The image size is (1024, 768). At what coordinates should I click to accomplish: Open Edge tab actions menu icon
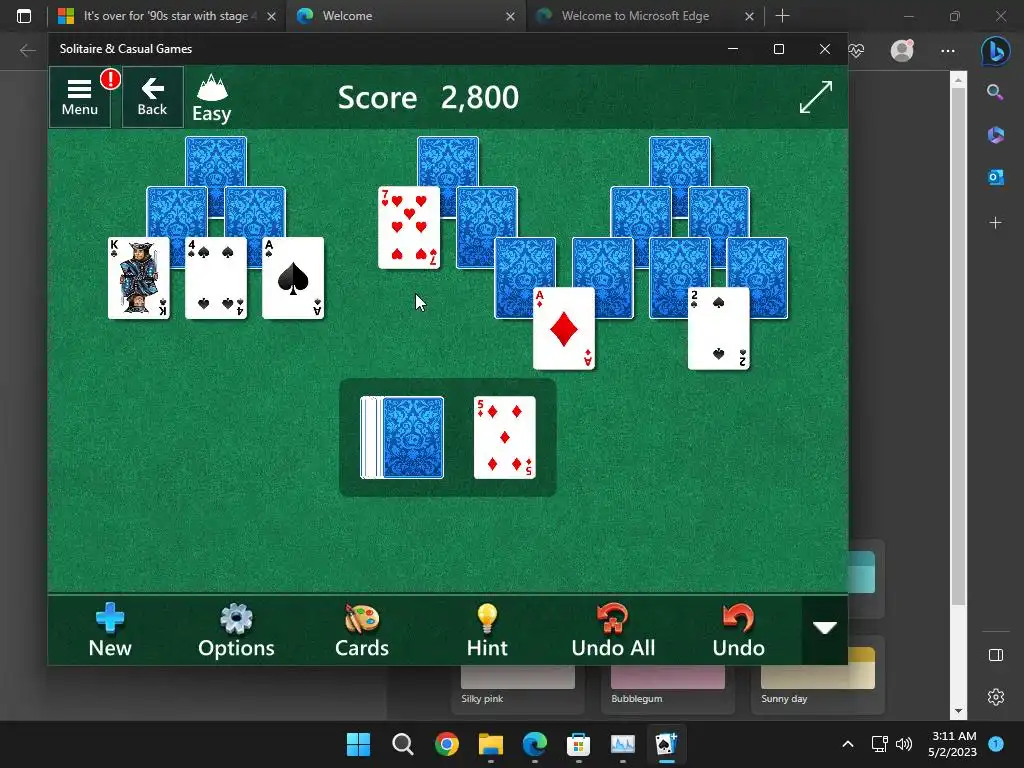[24, 16]
